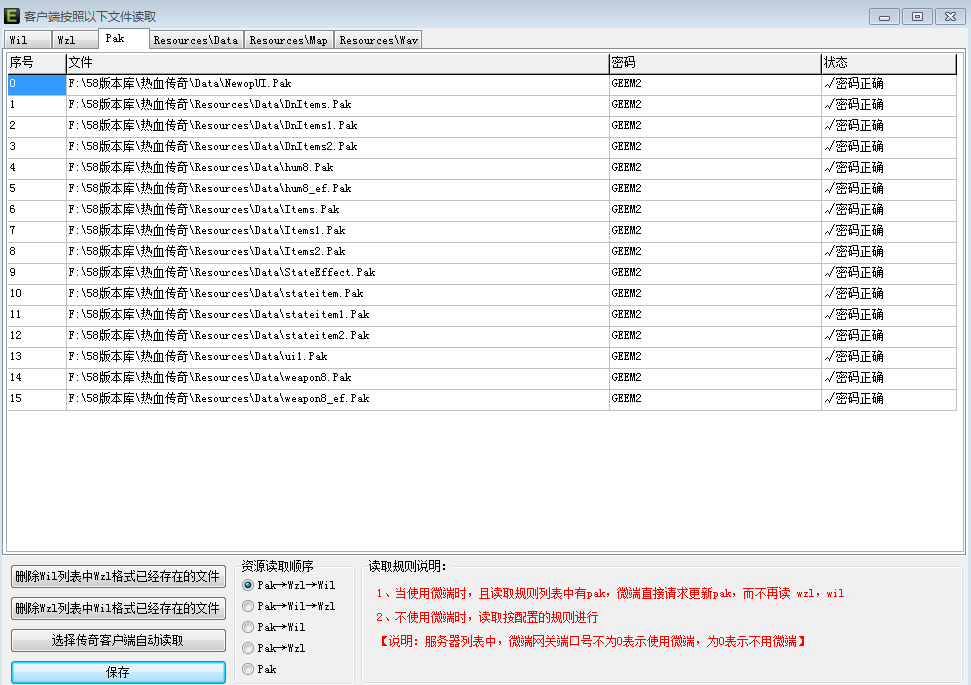Image resolution: width=971 pixels, height=685 pixels.
Task: Click 删除Wzl列表中Wil格式已经存在的文件 button
Action: tap(118, 608)
